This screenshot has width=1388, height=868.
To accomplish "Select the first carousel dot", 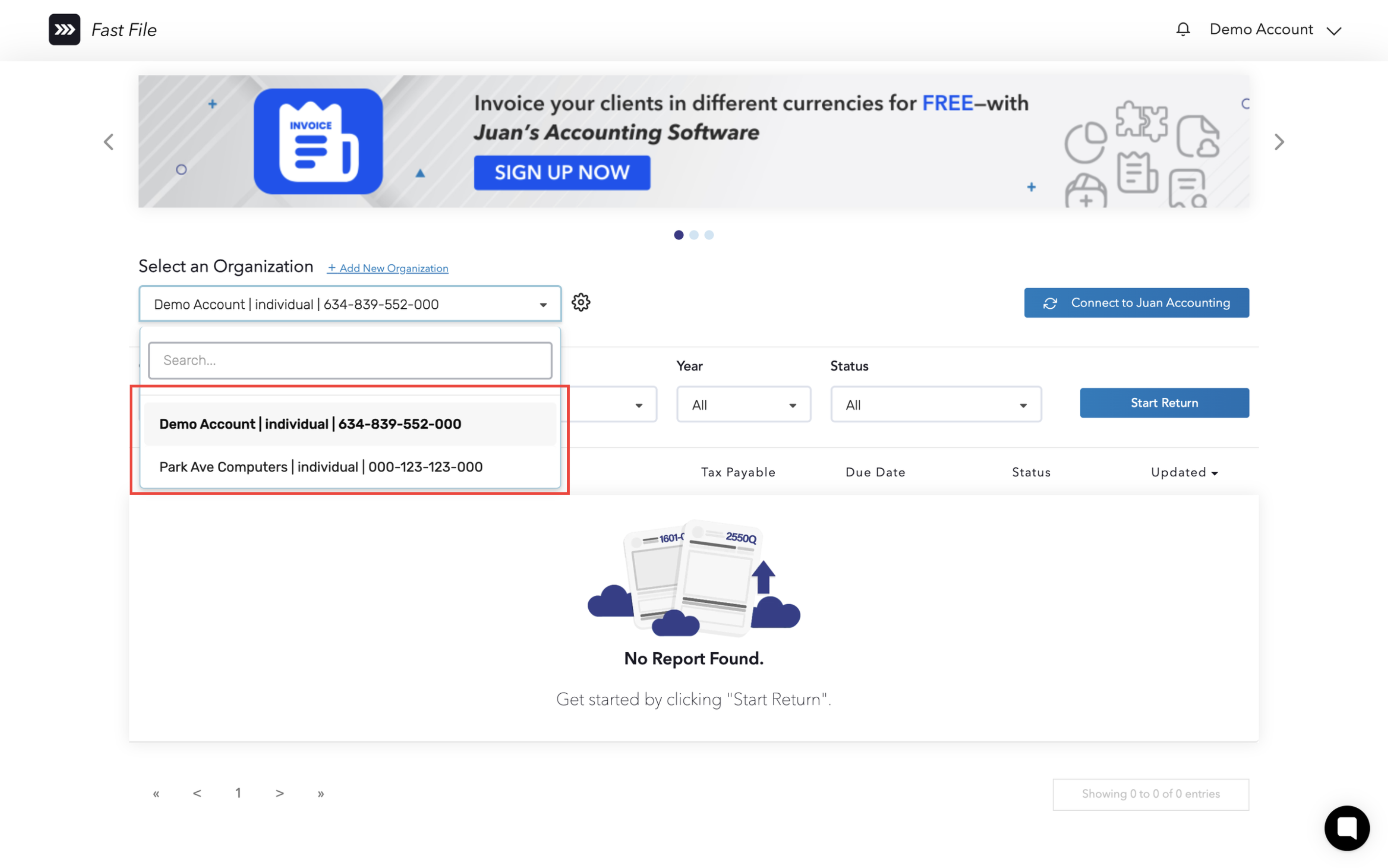I will (x=678, y=235).
